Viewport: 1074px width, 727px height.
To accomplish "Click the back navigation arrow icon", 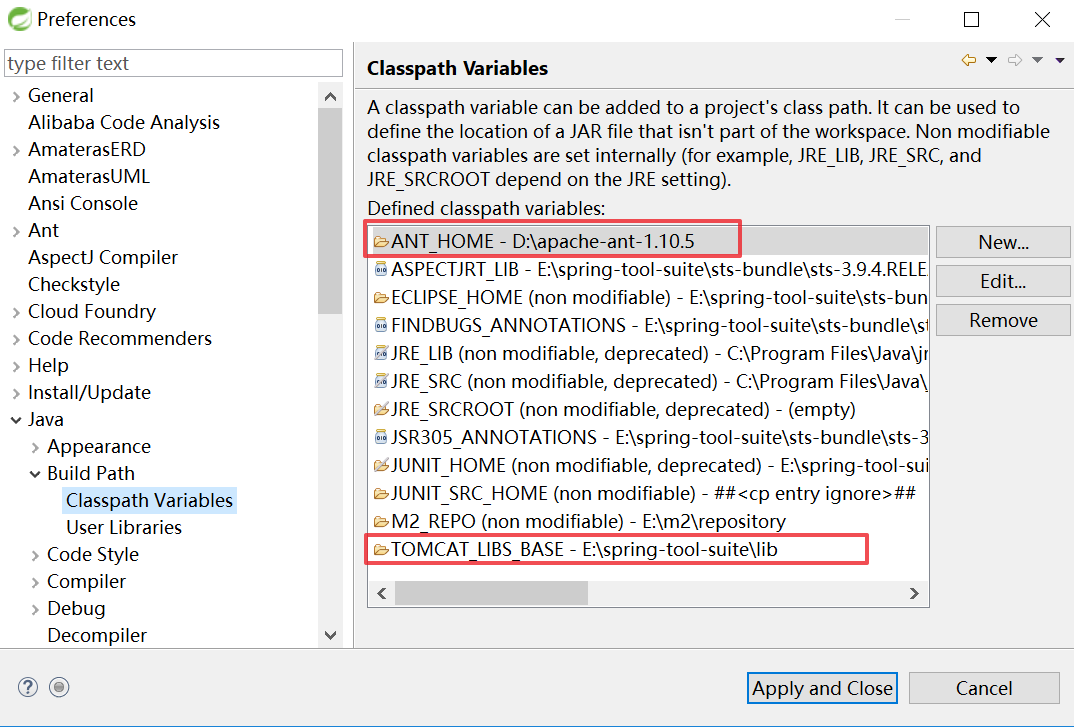I will (968, 60).
